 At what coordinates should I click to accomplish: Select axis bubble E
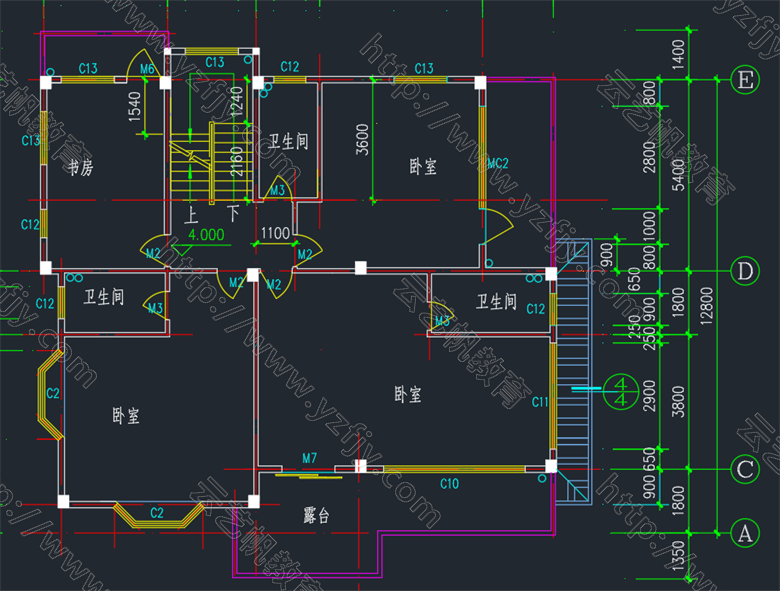pos(745,80)
